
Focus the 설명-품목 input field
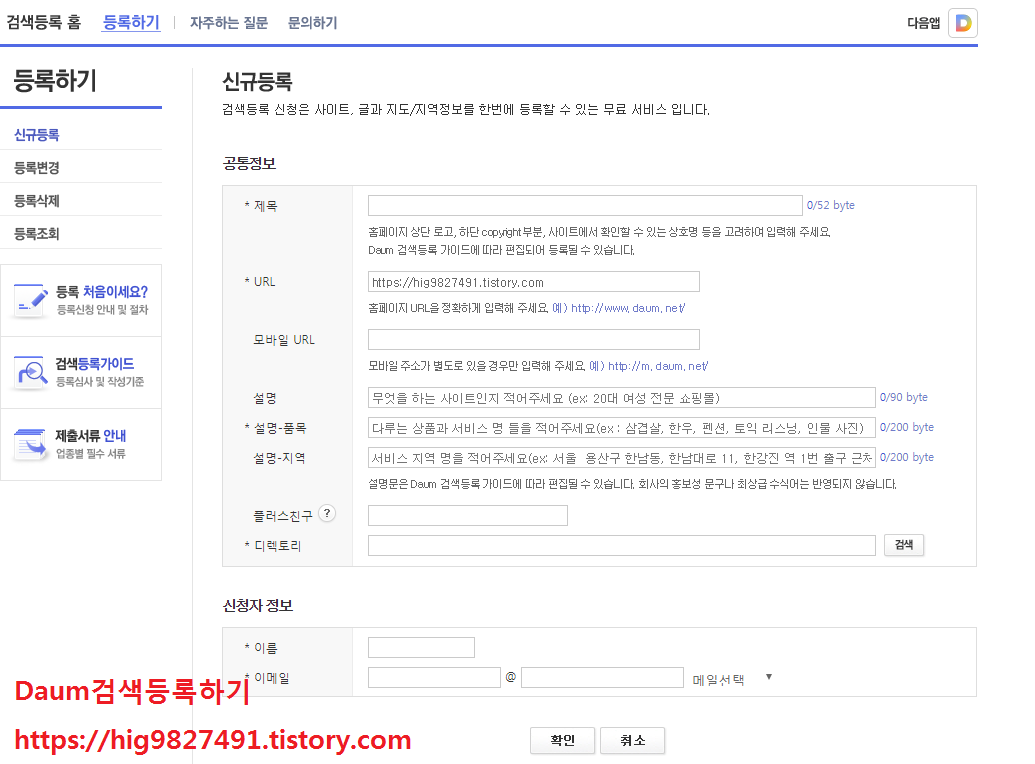click(621, 428)
